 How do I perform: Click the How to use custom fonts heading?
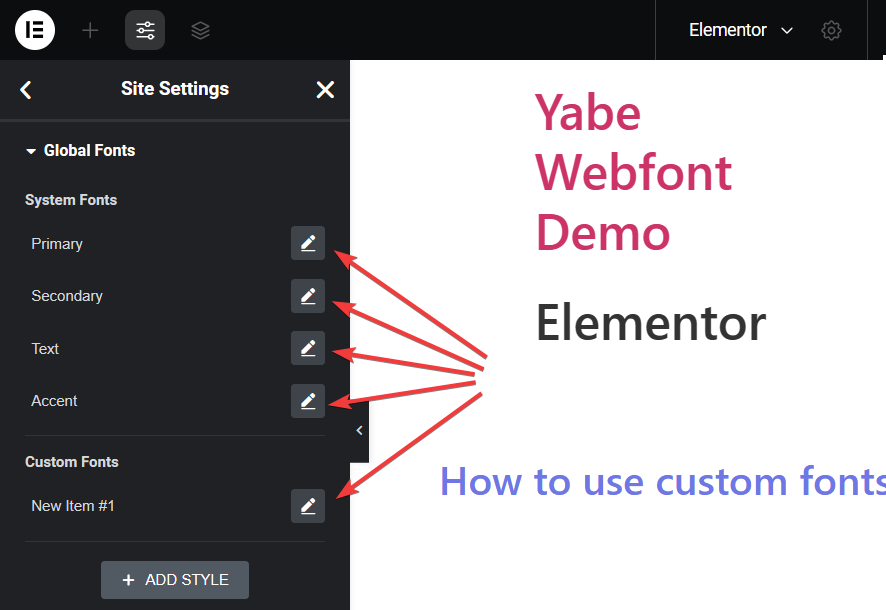[x=663, y=482]
